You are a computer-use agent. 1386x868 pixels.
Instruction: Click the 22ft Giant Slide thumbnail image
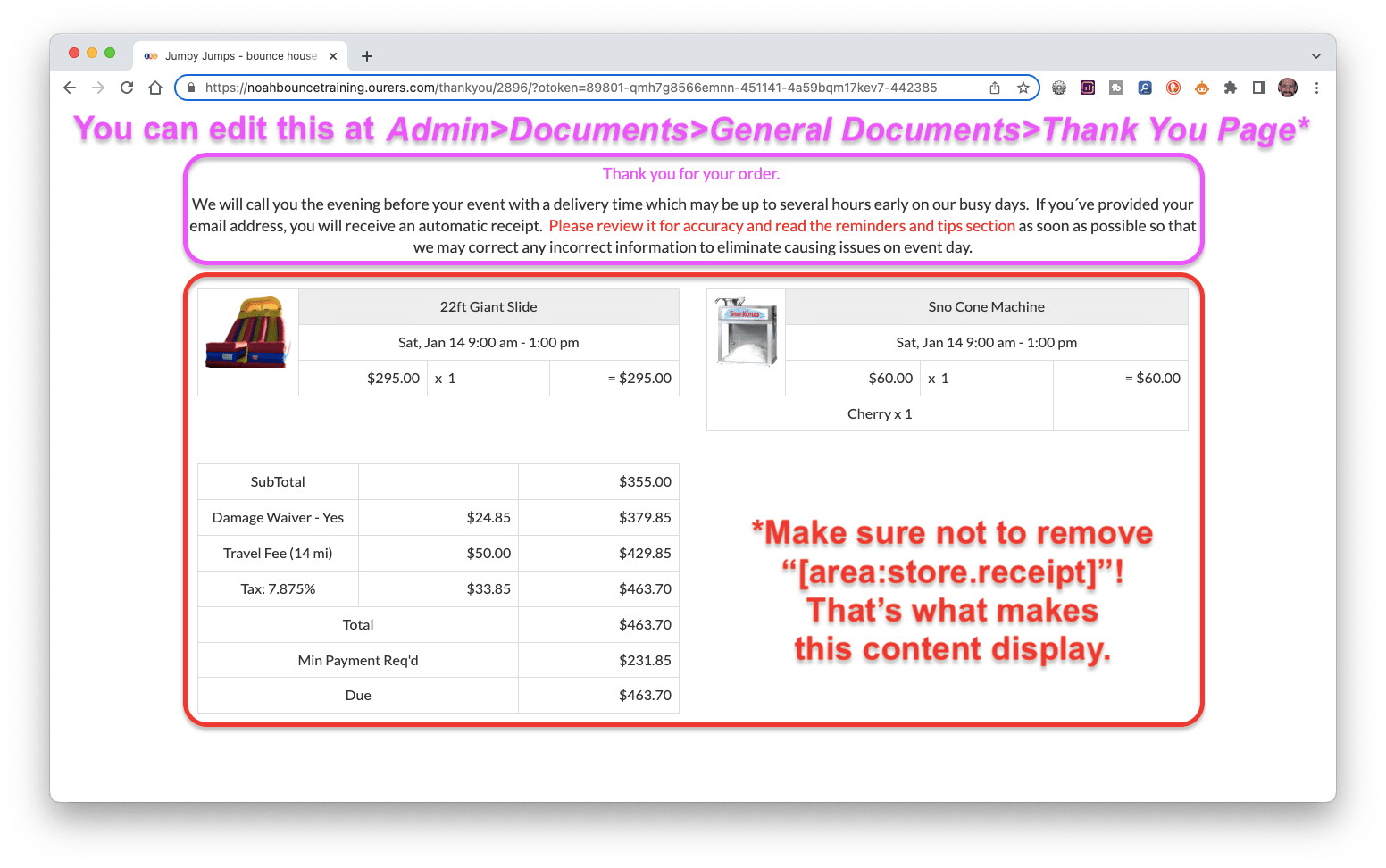247,332
